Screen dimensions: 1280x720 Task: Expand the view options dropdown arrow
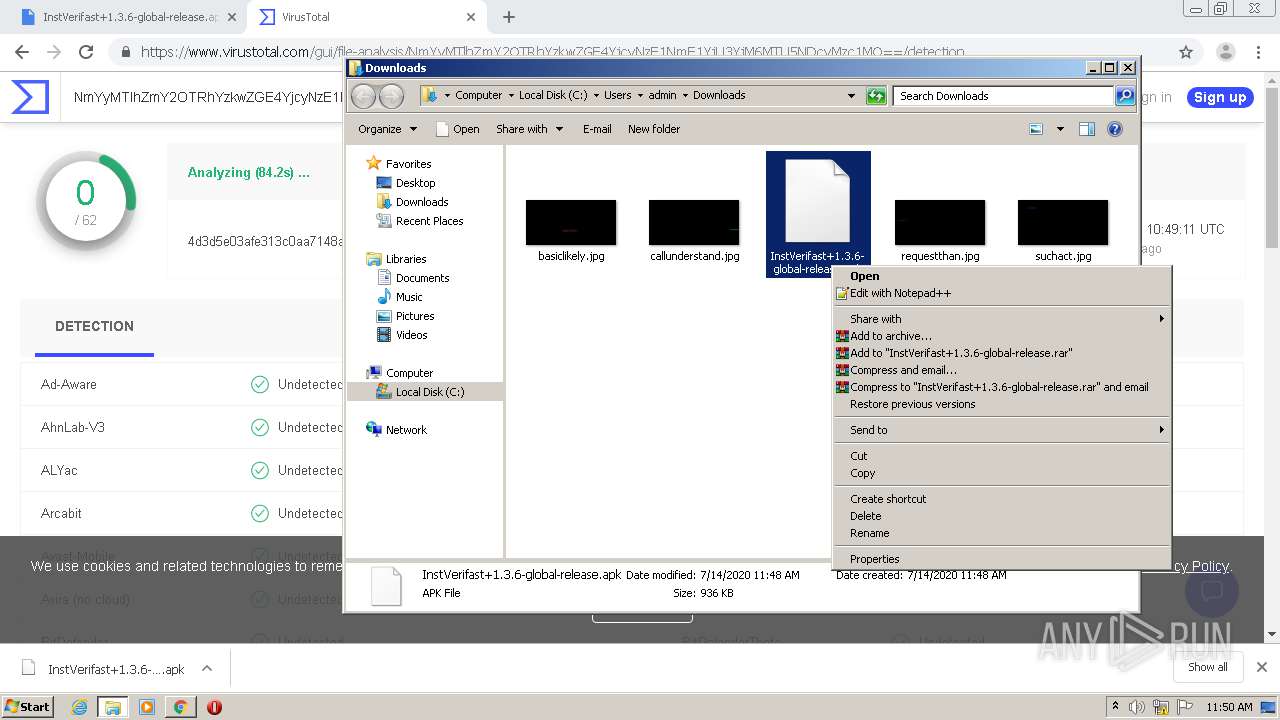click(x=1060, y=129)
